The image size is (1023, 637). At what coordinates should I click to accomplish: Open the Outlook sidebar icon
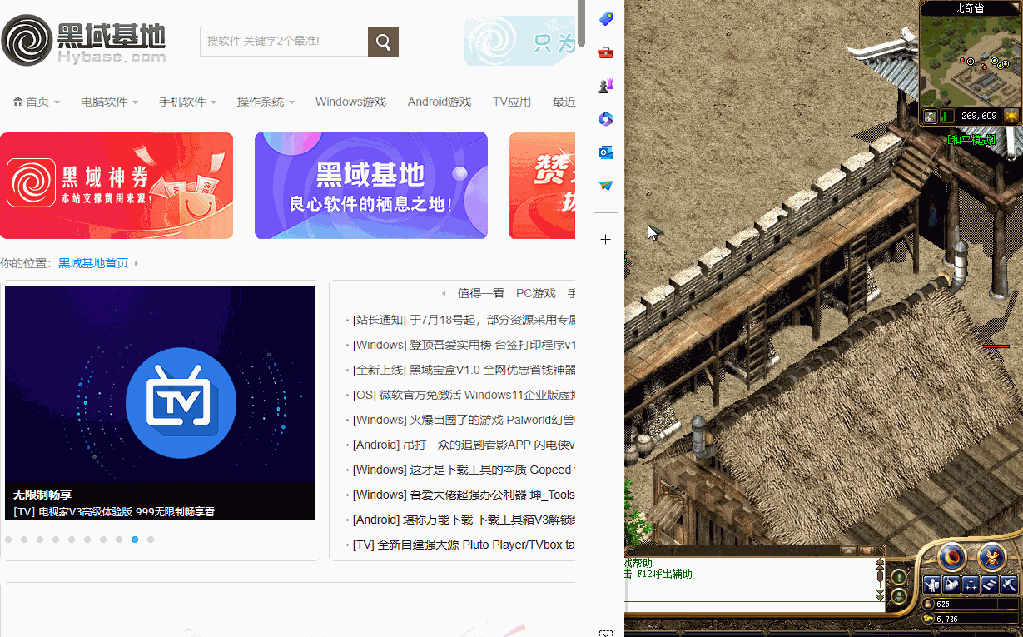pyautogui.click(x=605, y=152)
